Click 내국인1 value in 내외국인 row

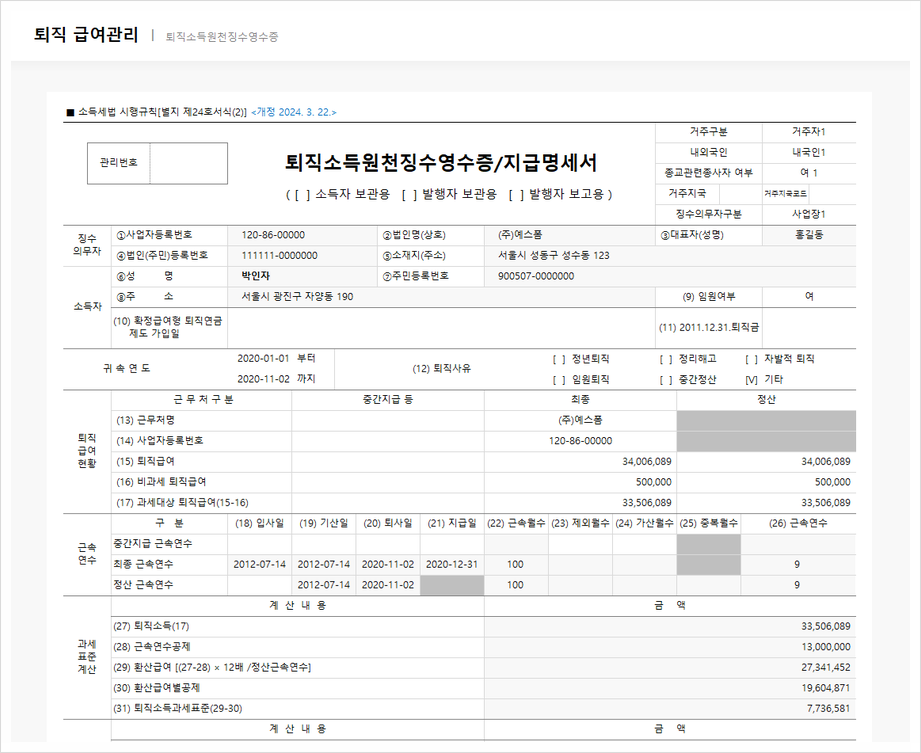click(x=809, y=152)
